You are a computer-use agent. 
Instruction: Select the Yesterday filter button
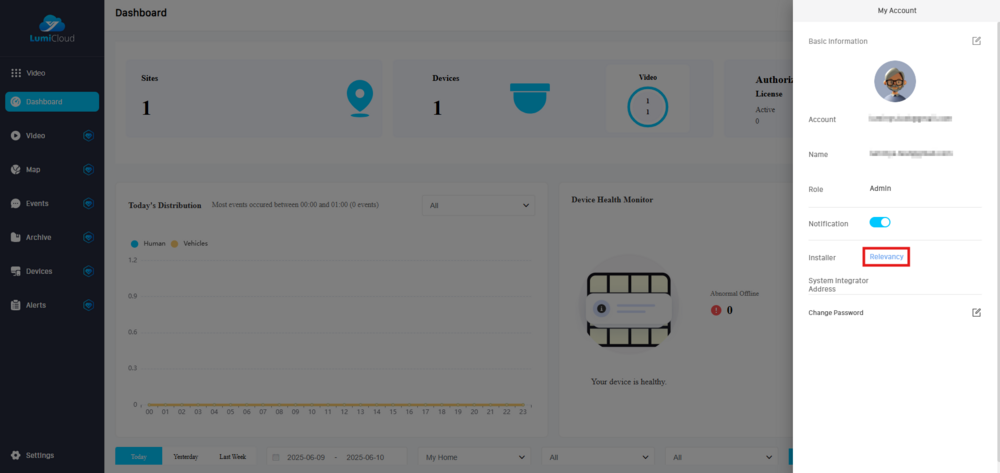coord(185,457)
